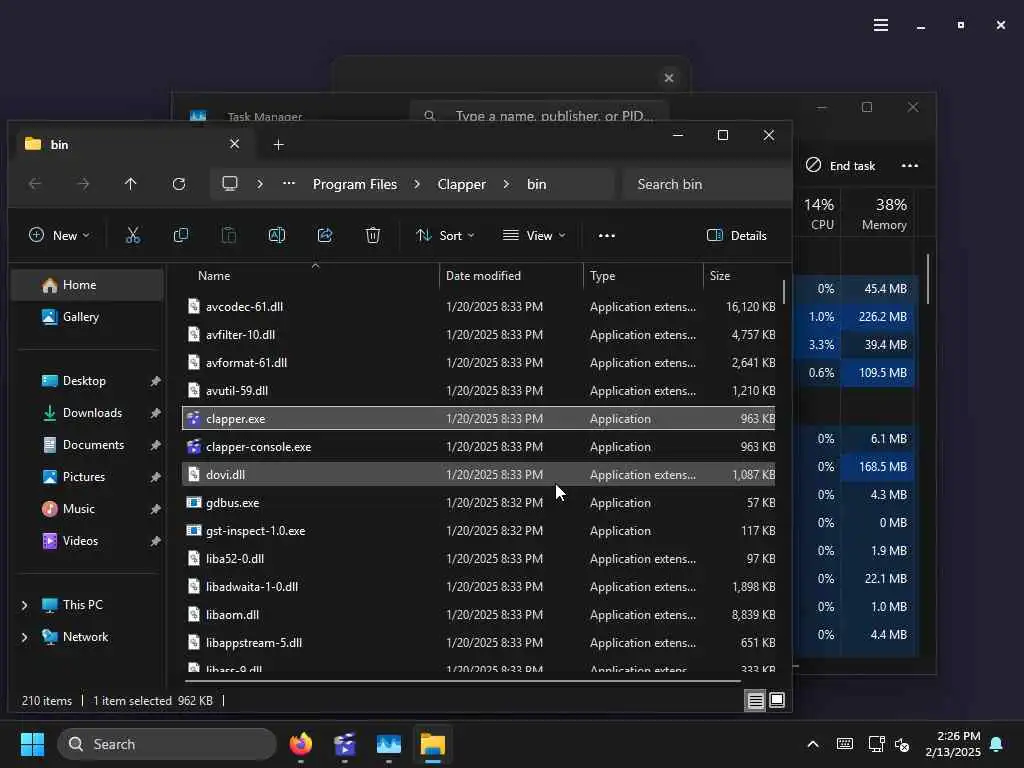
Task: Open Pictures in quick access
Action: pos(88,477)
